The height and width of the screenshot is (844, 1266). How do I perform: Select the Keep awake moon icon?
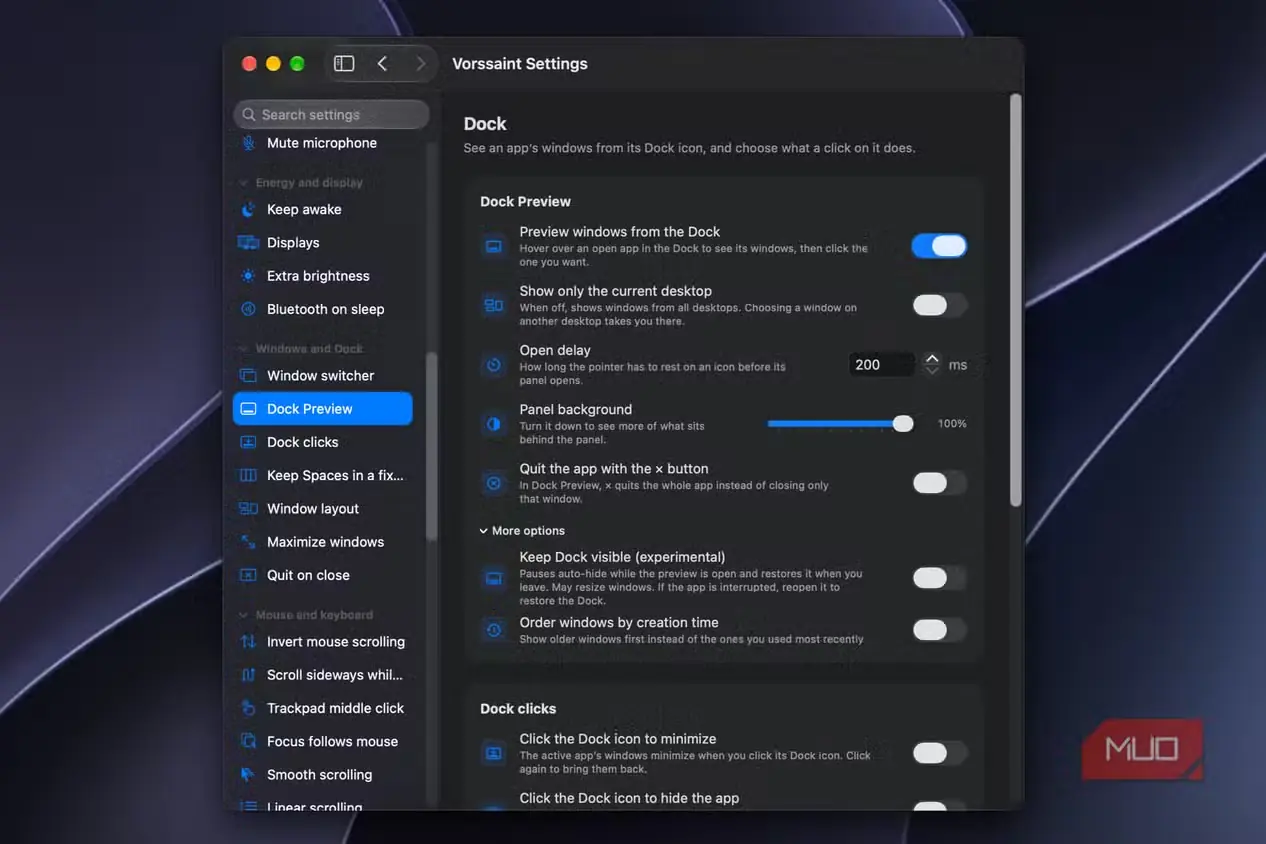click(248, 209)
